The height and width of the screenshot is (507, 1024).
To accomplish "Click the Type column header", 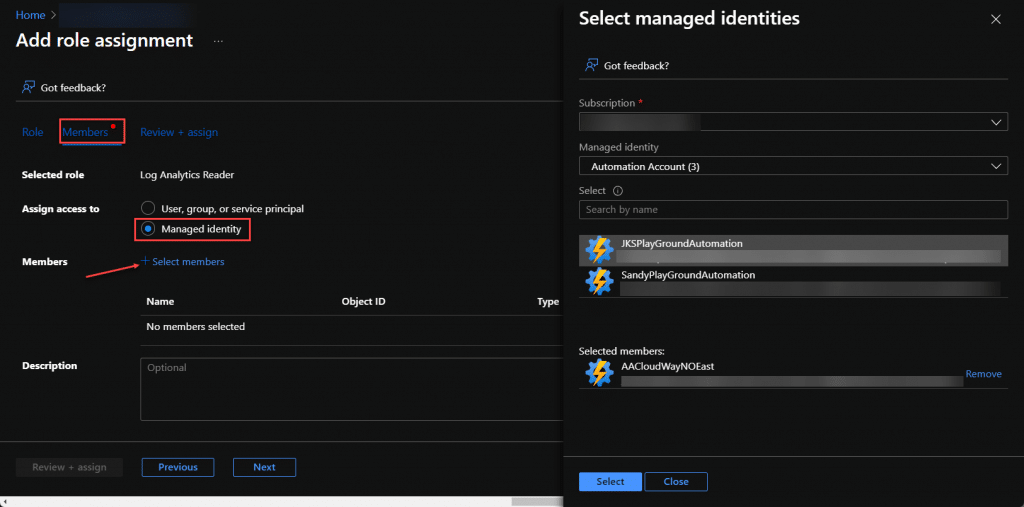I will [x=548, y=302].
